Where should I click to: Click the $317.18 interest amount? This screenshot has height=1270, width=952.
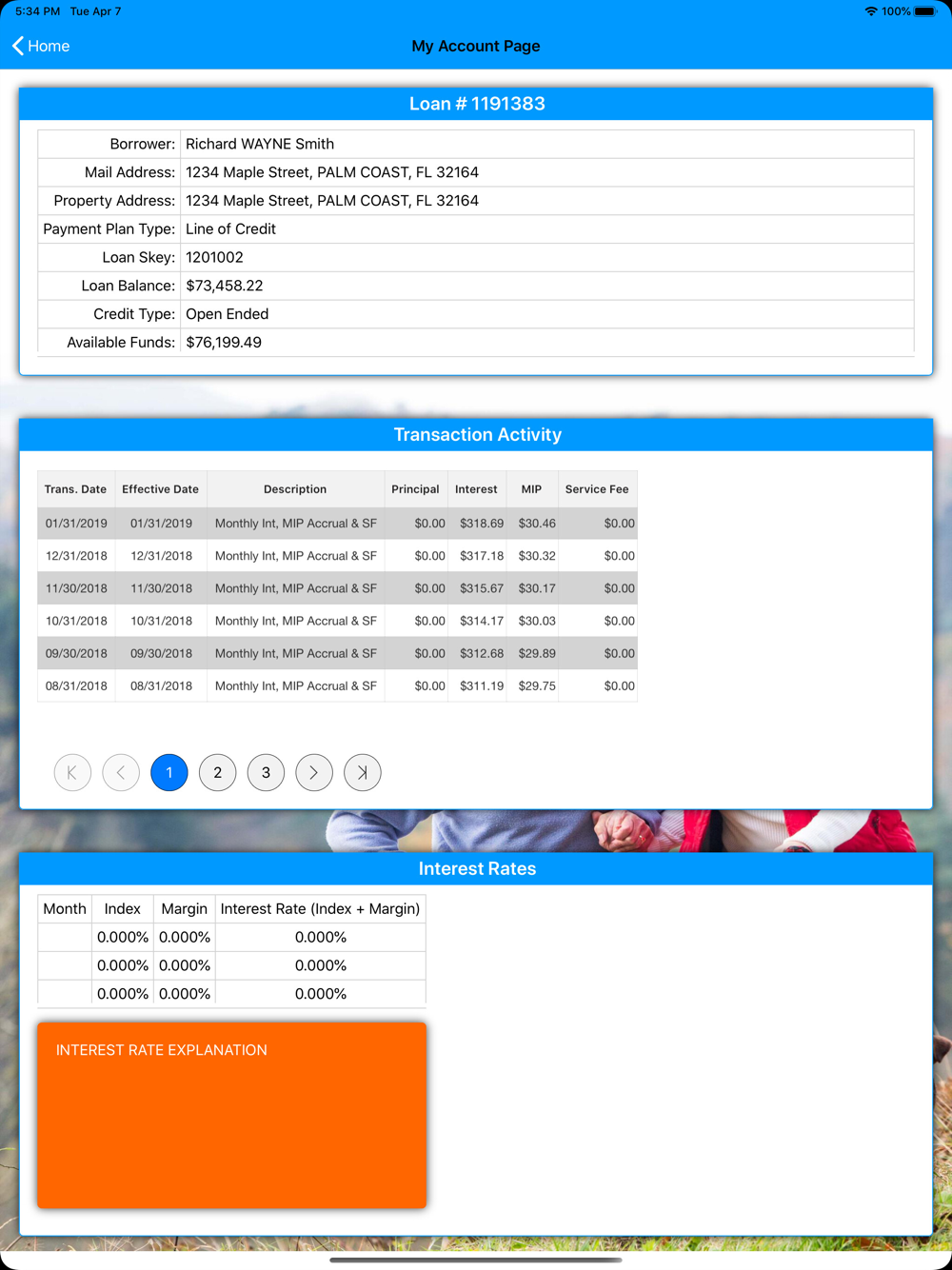pyautogui.click(x=482, y=556)
